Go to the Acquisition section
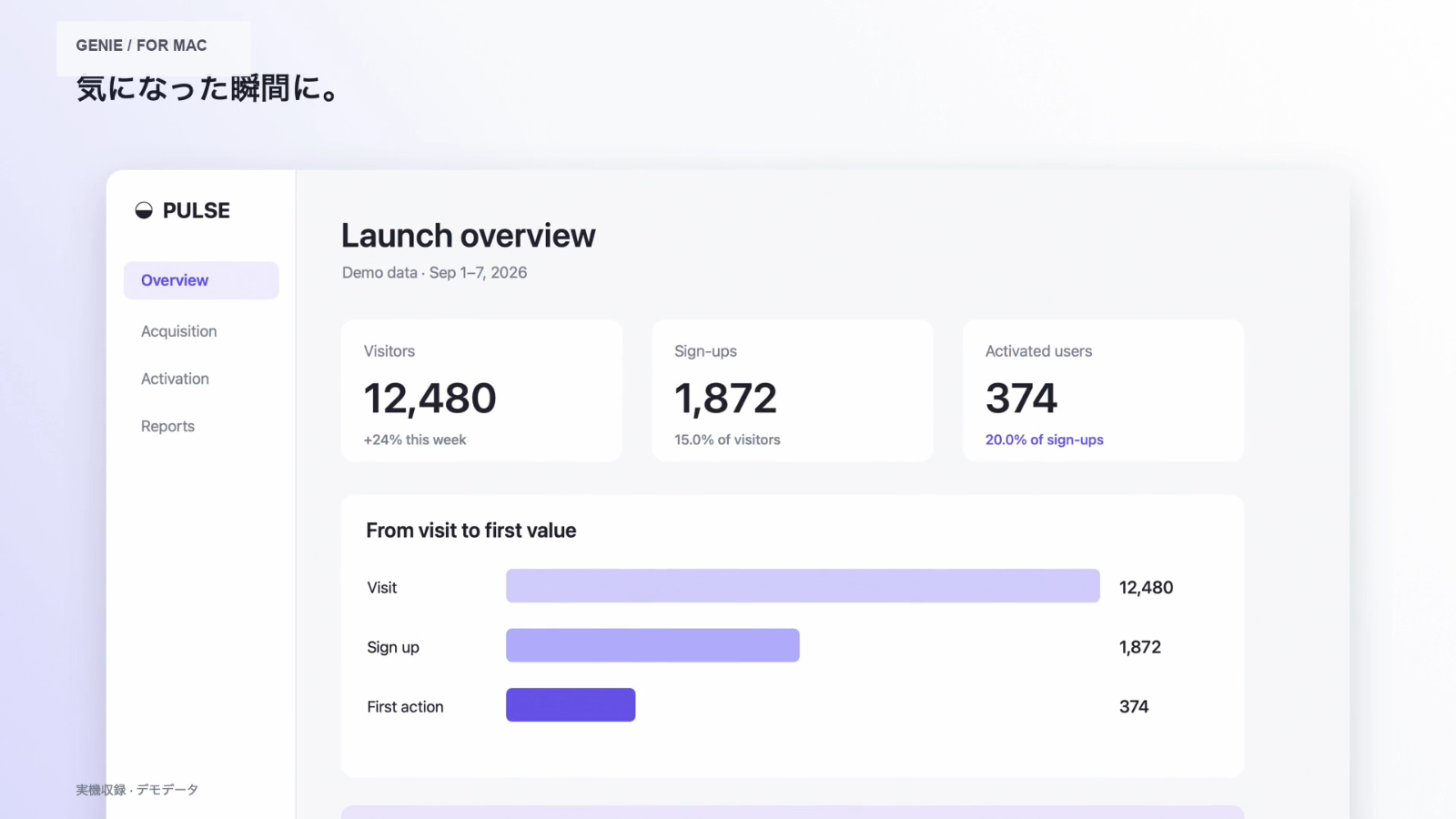This screenshot has height=819, width=1456. (179, 331)
